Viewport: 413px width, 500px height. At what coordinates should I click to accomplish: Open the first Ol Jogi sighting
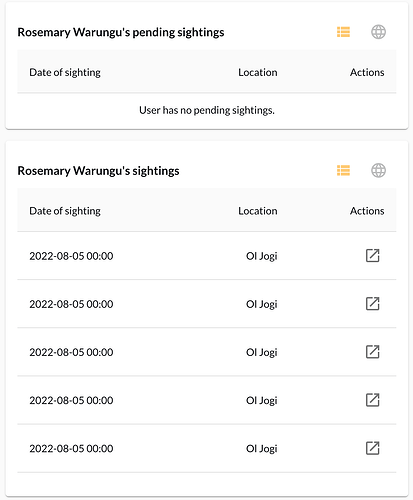[372, 256]
